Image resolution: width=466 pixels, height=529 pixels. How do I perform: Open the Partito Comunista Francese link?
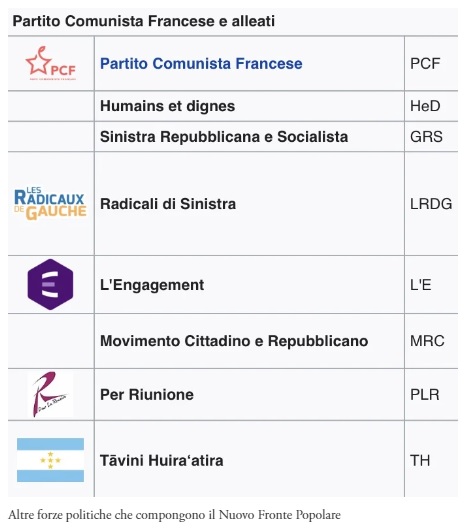(201, 63)
